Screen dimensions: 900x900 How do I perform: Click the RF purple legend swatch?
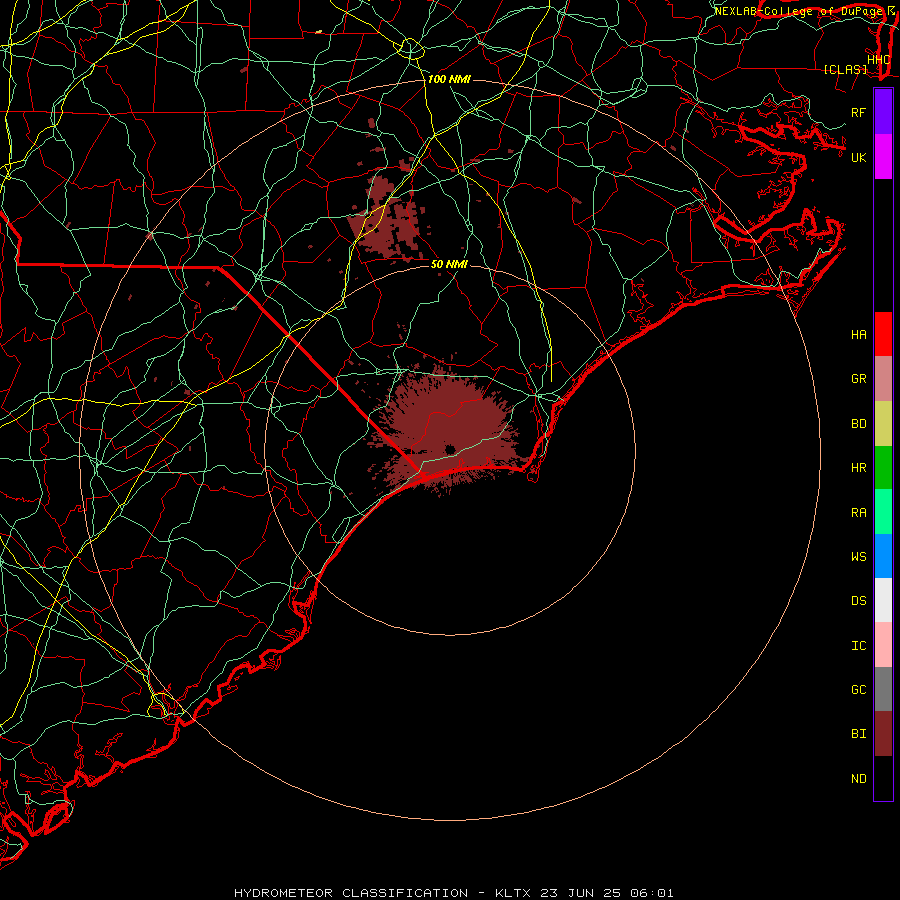pyautogui.click(x=883, y=112)
